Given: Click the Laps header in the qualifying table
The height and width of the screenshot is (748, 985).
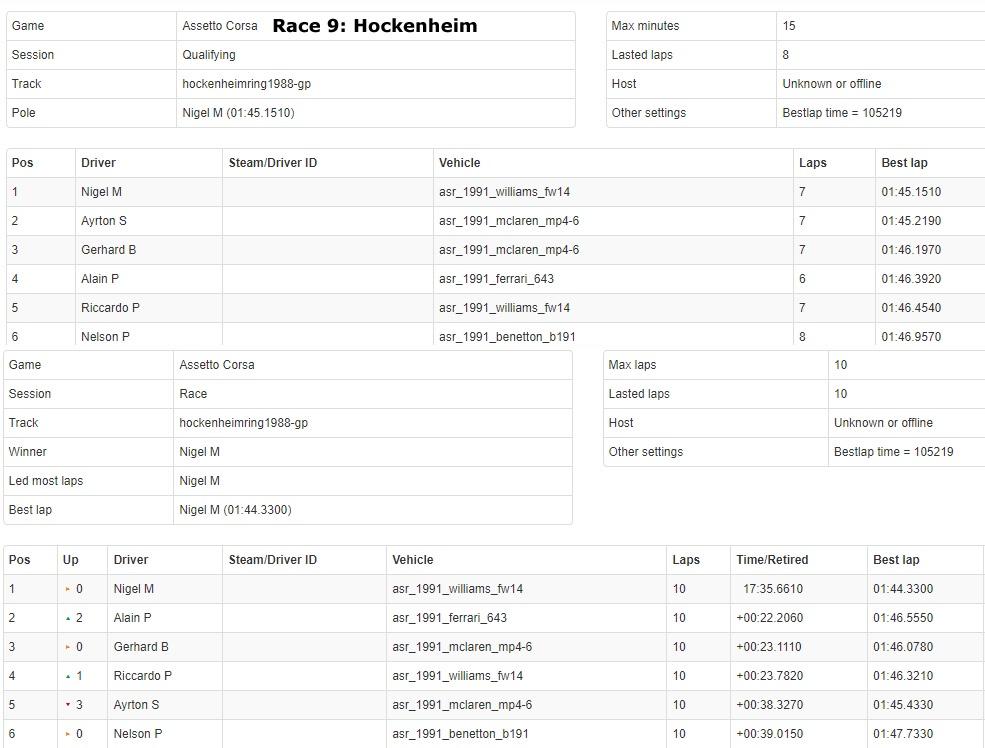Looking at the screenshot, I should click(x=812, y=163).
